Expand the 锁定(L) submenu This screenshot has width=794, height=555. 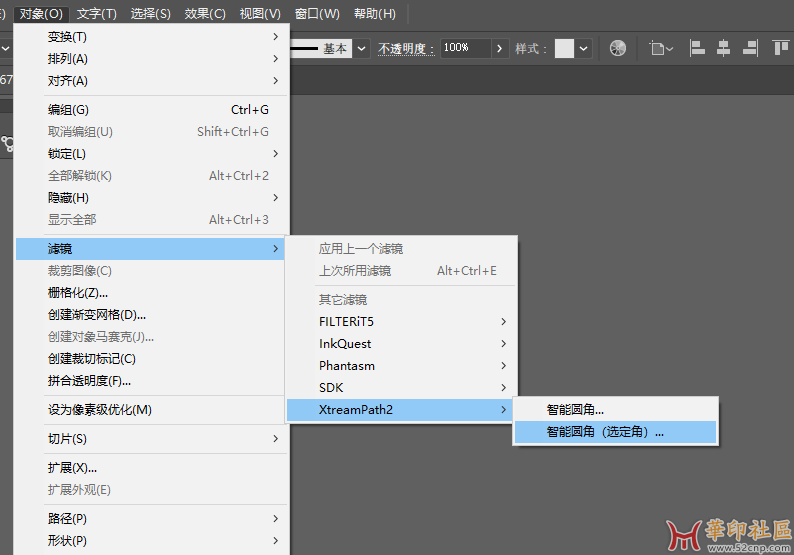point(150,153)
